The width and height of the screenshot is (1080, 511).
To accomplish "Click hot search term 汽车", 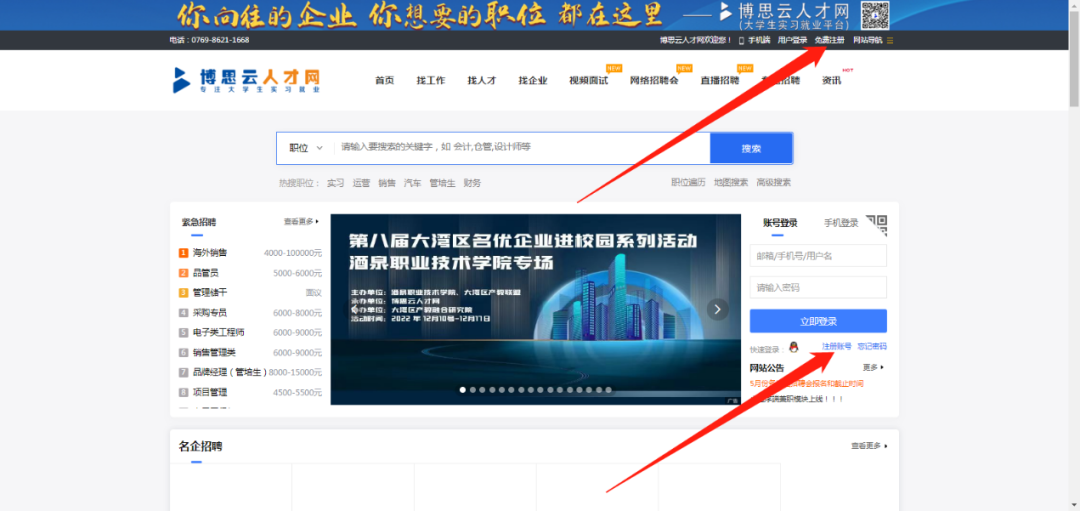I will 413,183.
